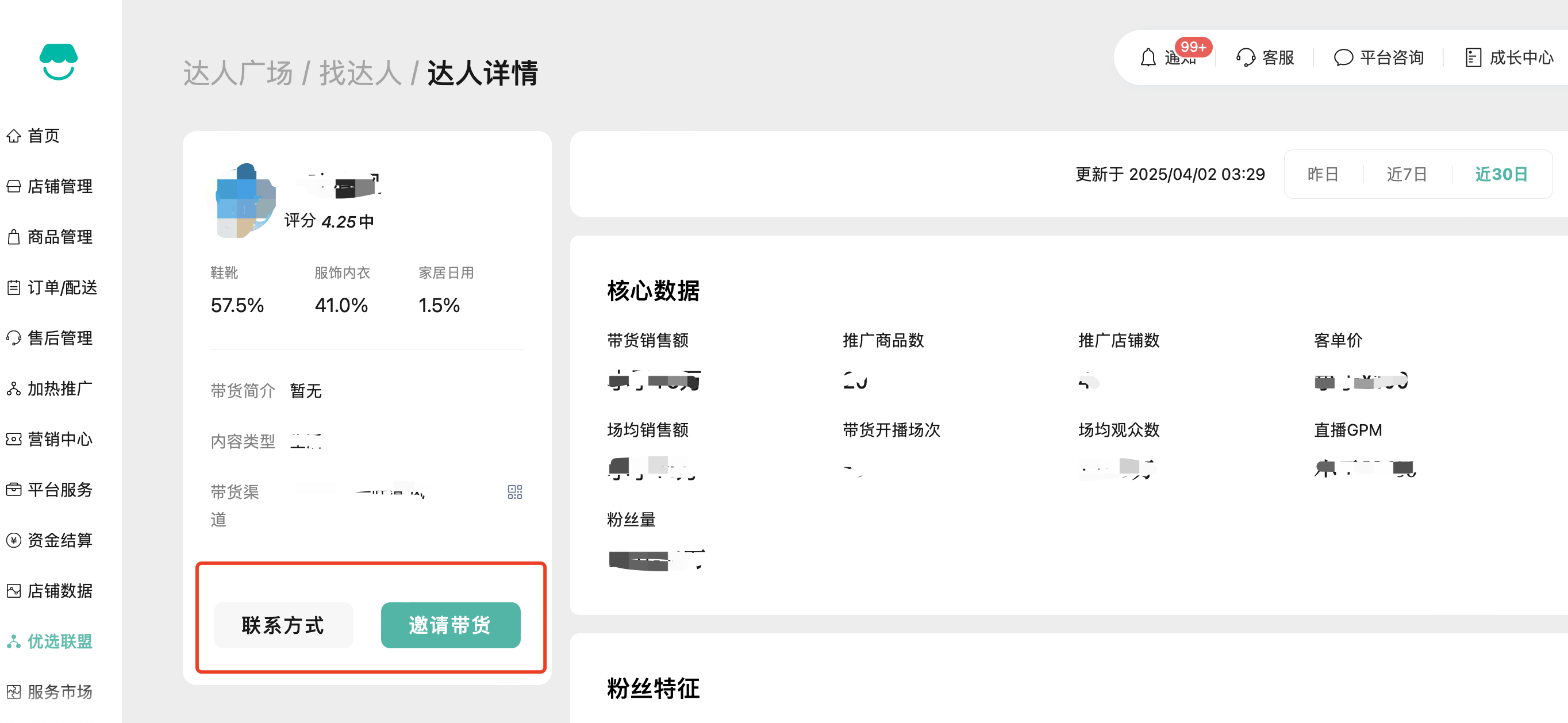The width and height of the screenshot is (1568, 723).
Task: Open 成长中心 document icon
Action: pos(1473,58)
